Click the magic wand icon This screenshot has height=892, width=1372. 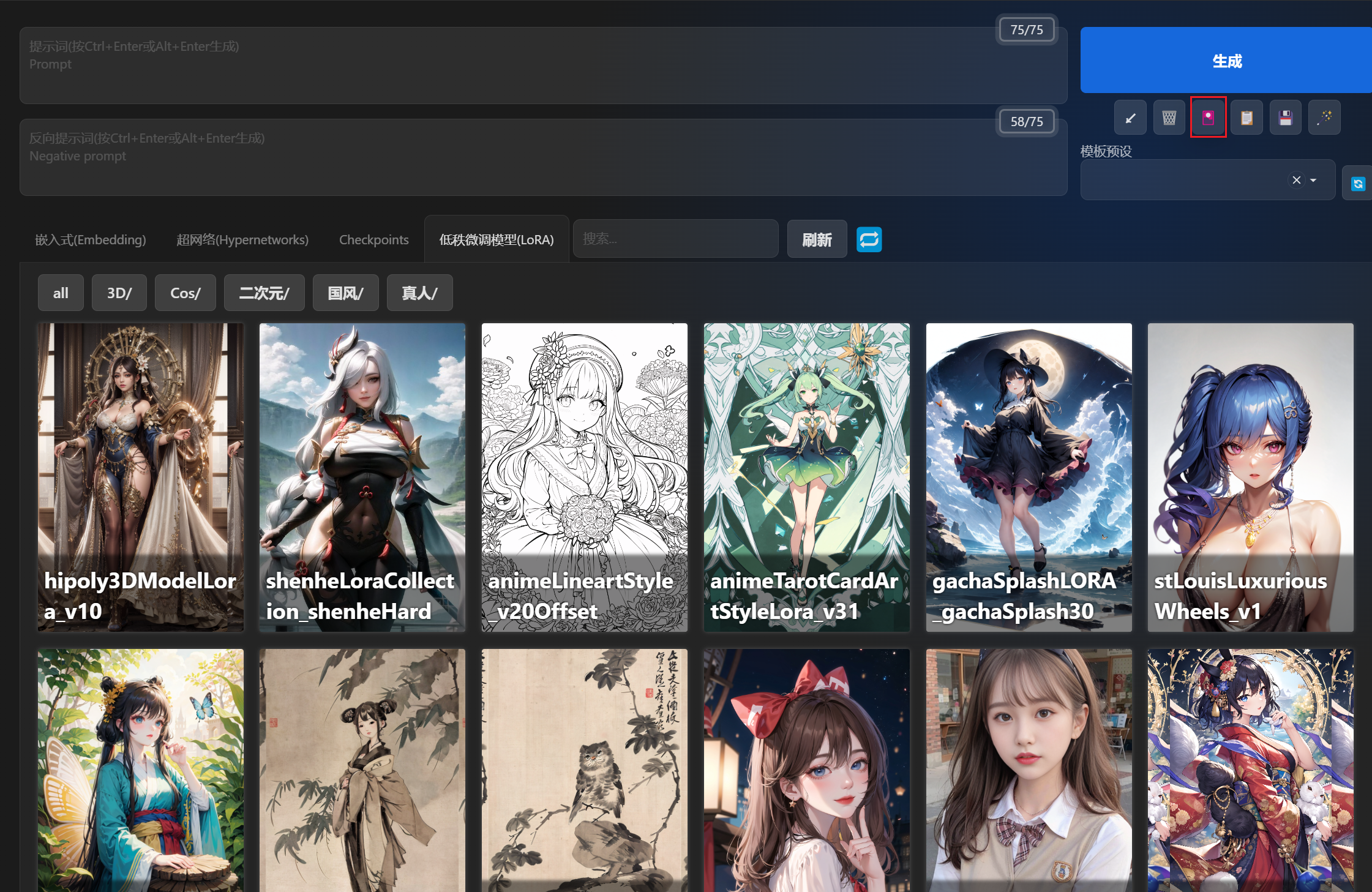pyautogui.click(x=1324, y=118)
